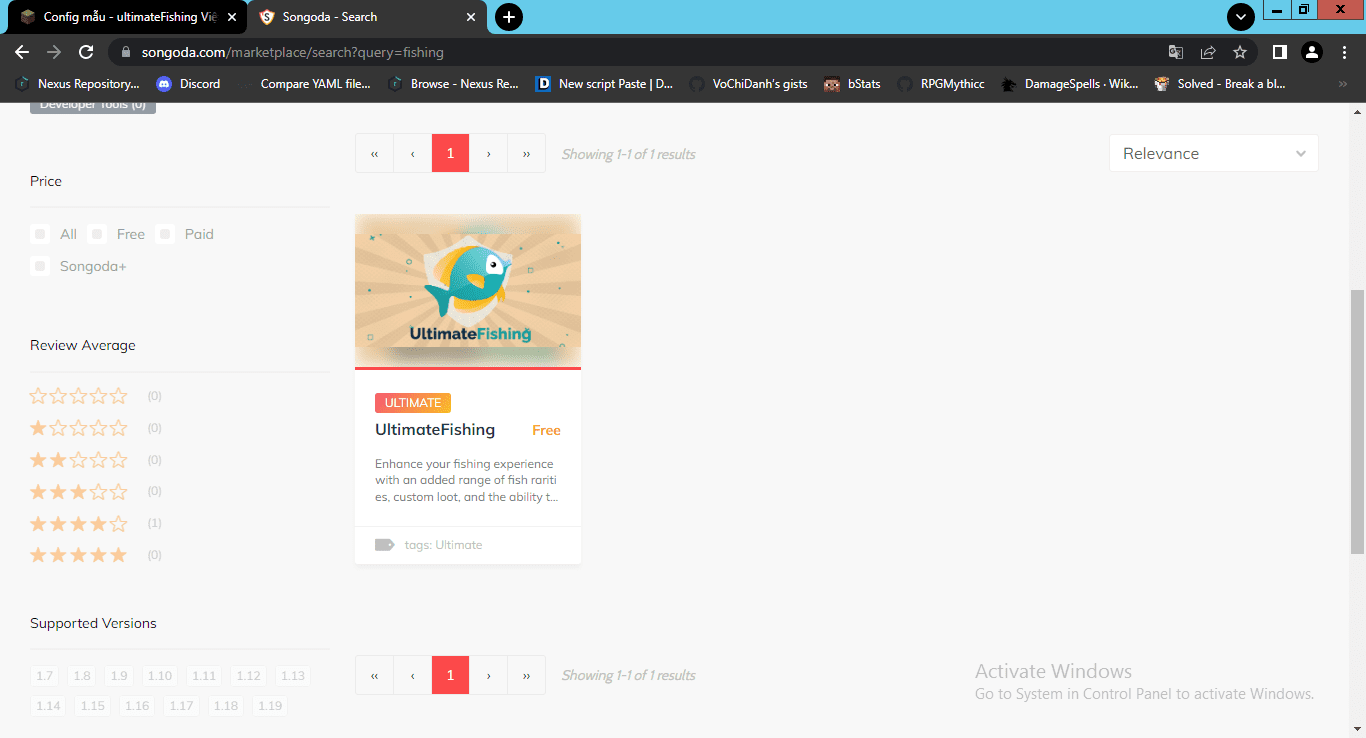Check the Paid price checkbox
Image resolution: width=1366 pixels, height=738 pixels.
tap(165, 234)
